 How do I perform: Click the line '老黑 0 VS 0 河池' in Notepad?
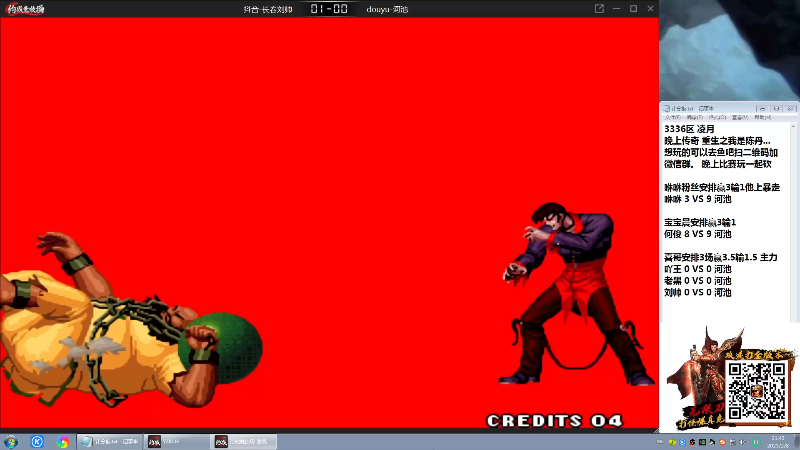click(x=697, y=281)
